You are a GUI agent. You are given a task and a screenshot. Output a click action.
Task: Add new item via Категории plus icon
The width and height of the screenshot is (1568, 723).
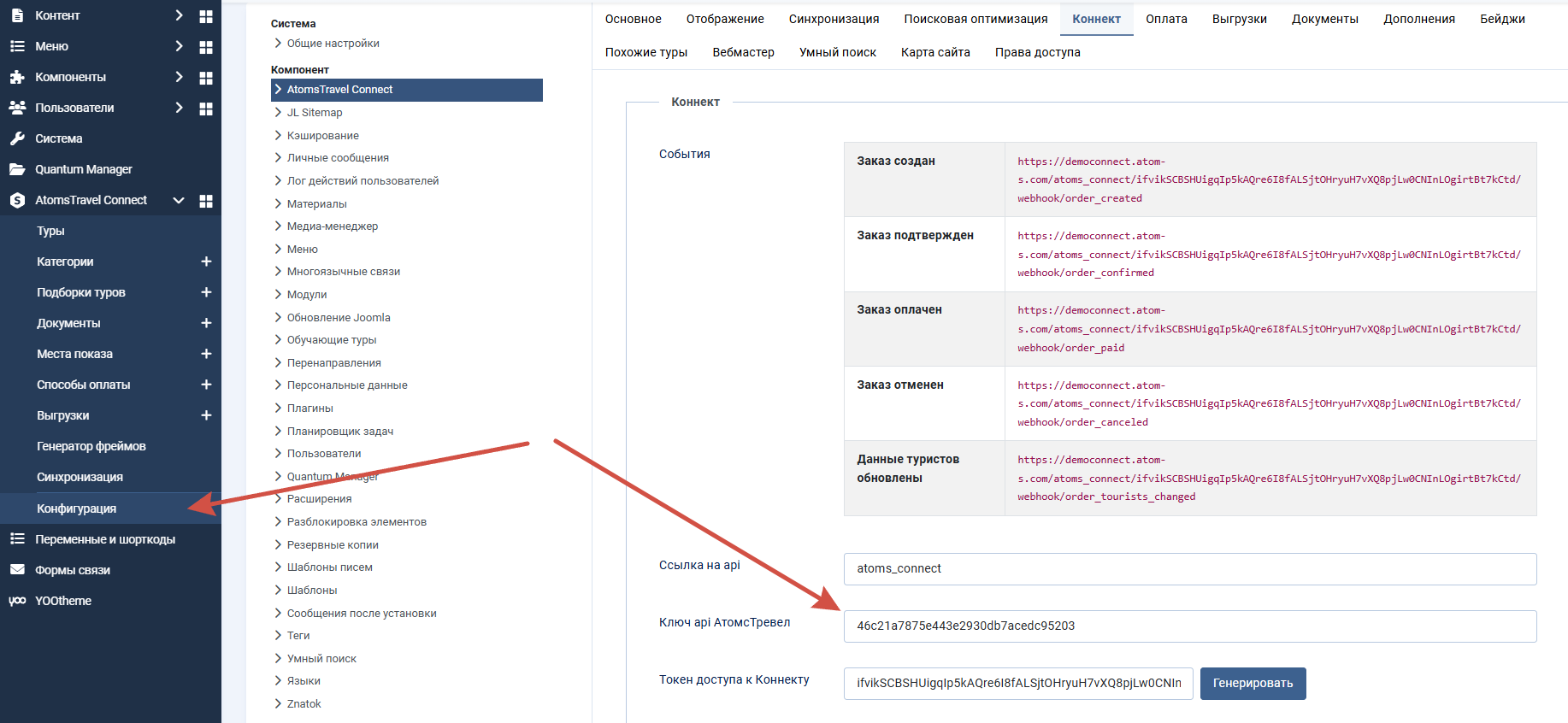[206, 262]
